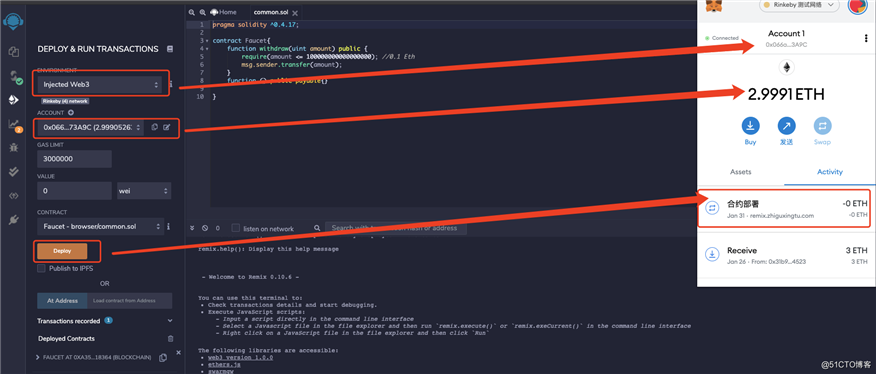Zoom out the editor font
The height and width of the screenshot is (374, 876).
coord(191,12)
